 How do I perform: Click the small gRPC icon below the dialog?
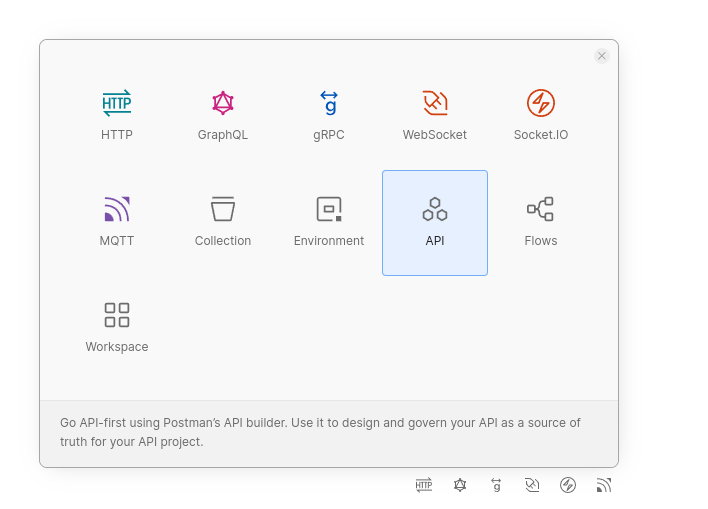(496, 485)
